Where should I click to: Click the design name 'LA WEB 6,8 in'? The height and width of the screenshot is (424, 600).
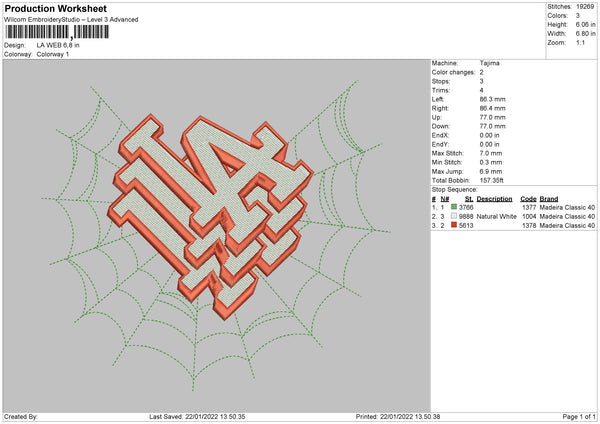click(58, 45)
